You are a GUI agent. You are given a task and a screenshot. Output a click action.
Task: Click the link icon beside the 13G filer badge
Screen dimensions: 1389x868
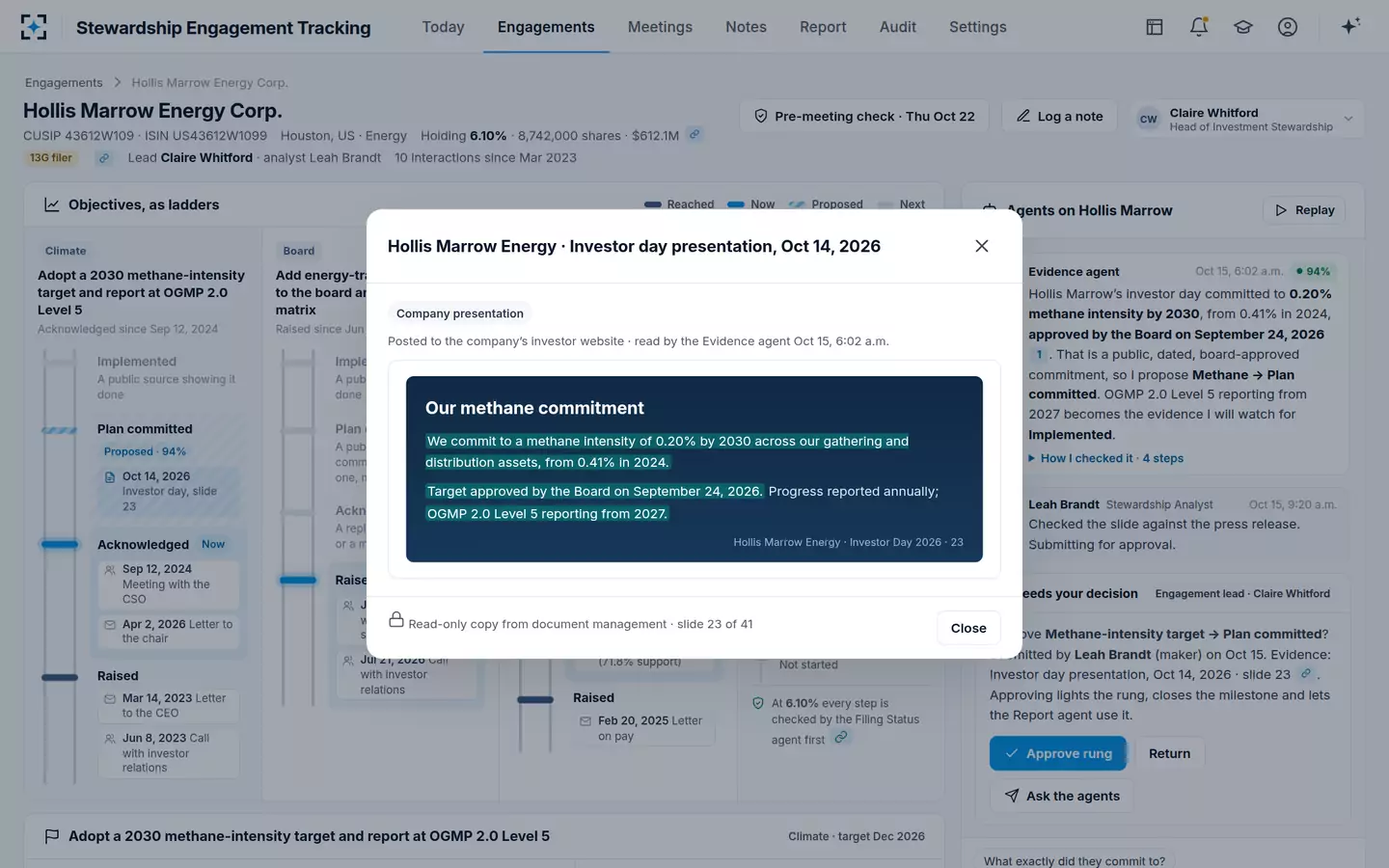coord(104,158)
